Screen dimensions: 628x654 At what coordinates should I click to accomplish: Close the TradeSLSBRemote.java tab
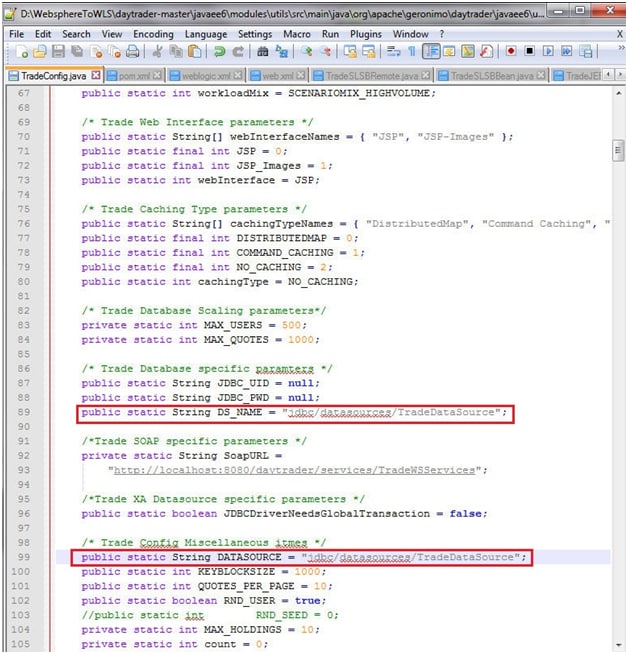point(426,75)
